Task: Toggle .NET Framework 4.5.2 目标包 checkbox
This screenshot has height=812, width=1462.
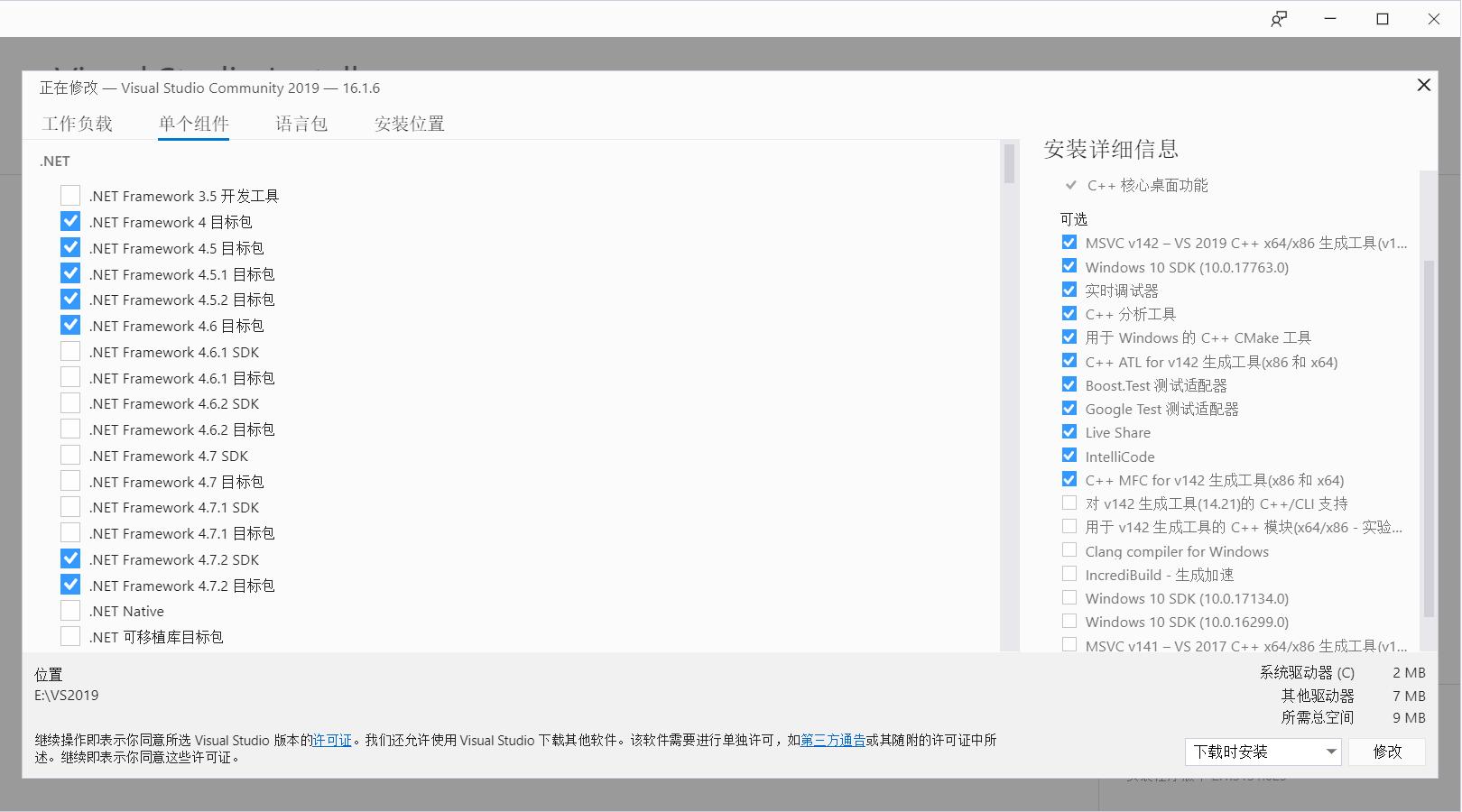Action: pyautogui.click(x=70, y=300)
